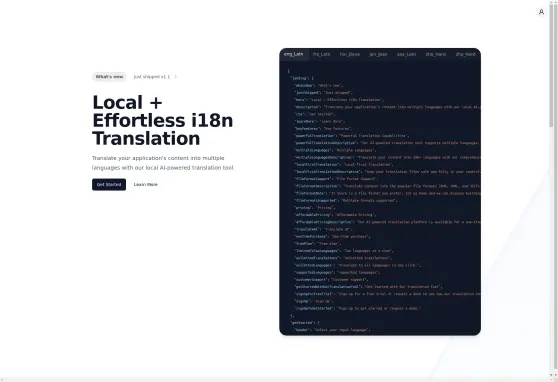Select the zho_Hant tab
558x382 pixels.
pyautogui.click(x=465, y=54)
